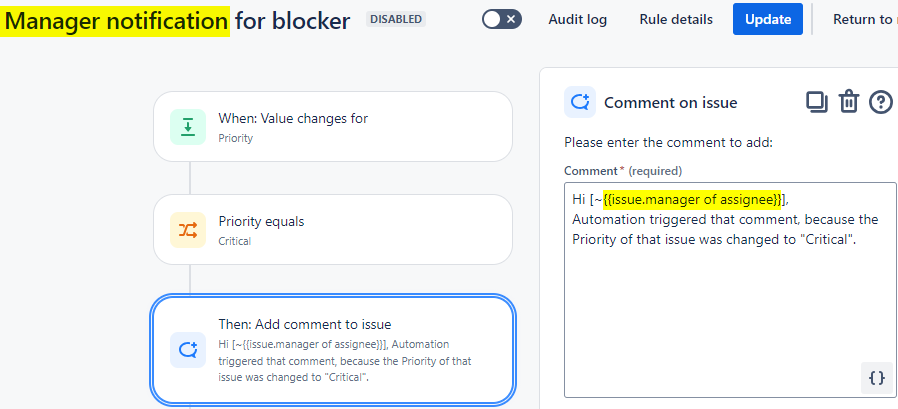
Task: Click the Update button
Action: 767,19
